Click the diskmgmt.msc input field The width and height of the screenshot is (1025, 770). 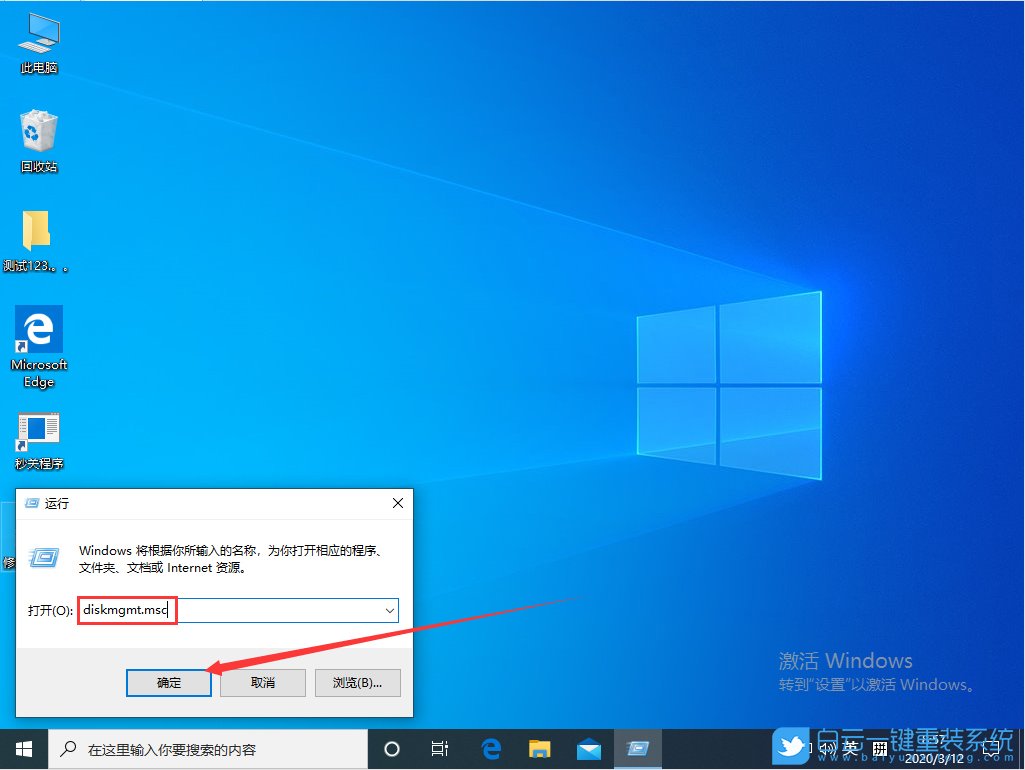coord(127,610)
